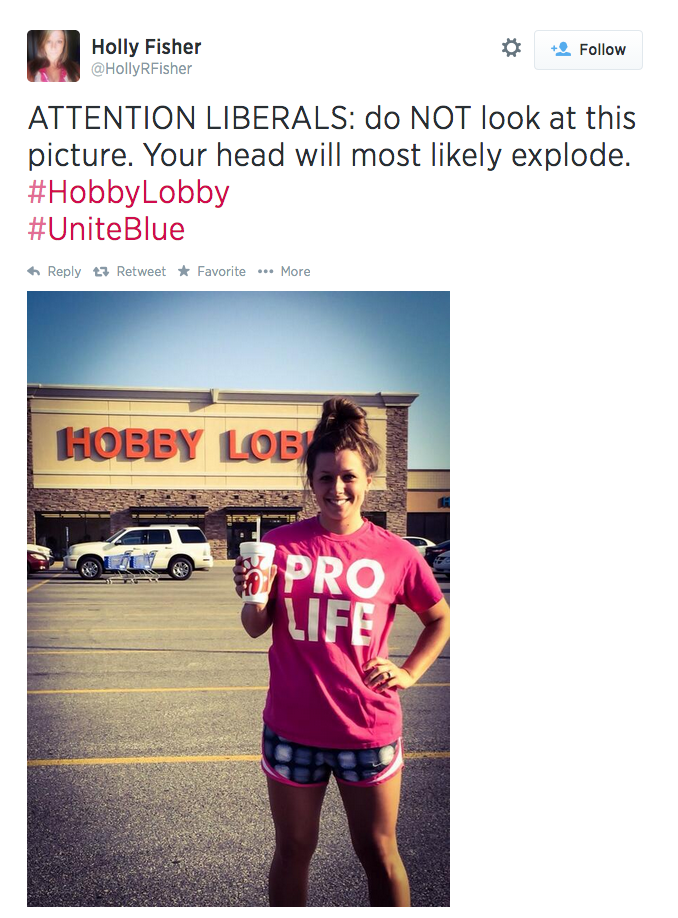Follow Holly Fisher with the Follow button
678x918 pixels.
tap(588, 50)
